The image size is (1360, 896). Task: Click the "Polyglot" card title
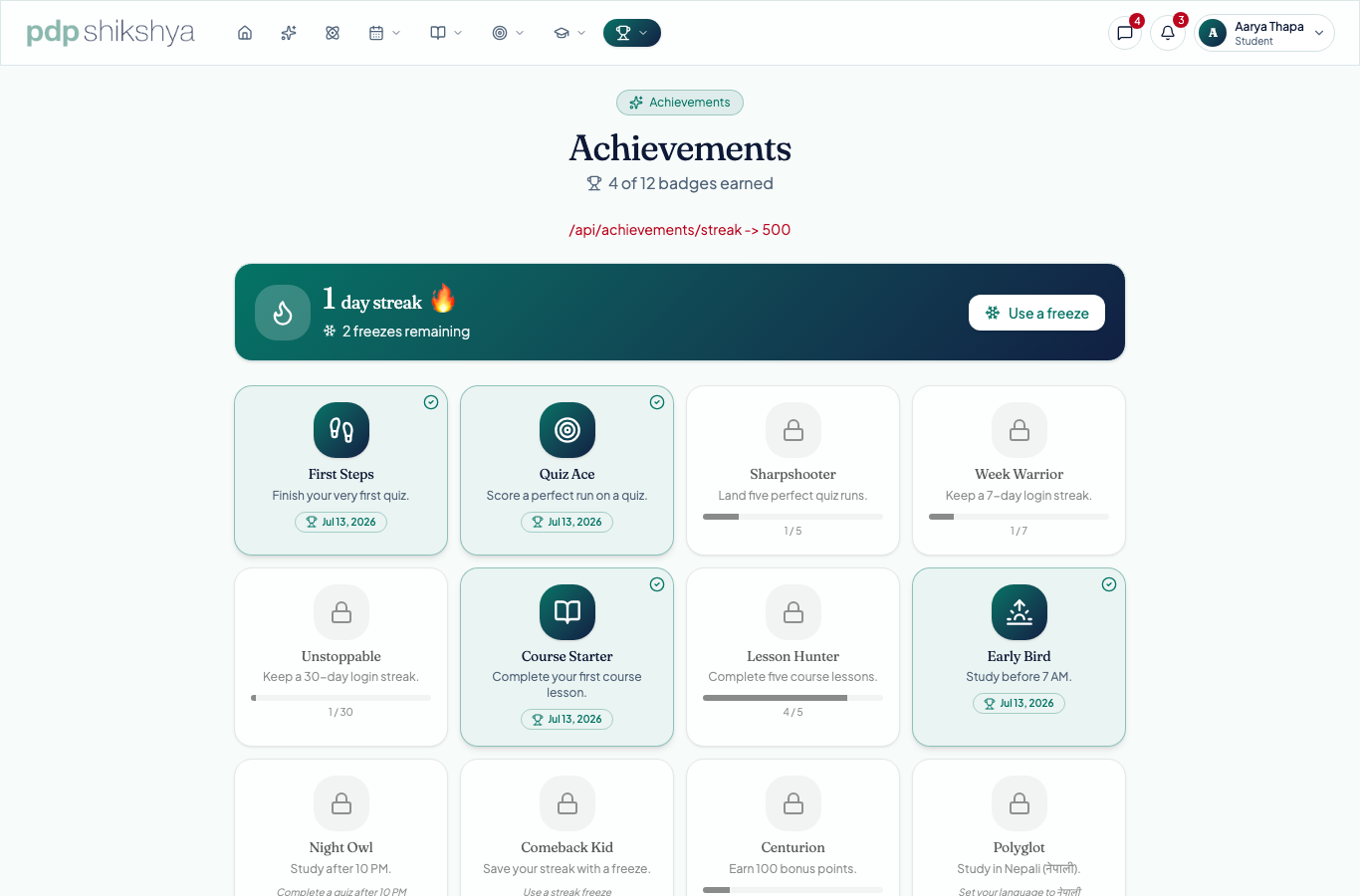[1020, 847]
